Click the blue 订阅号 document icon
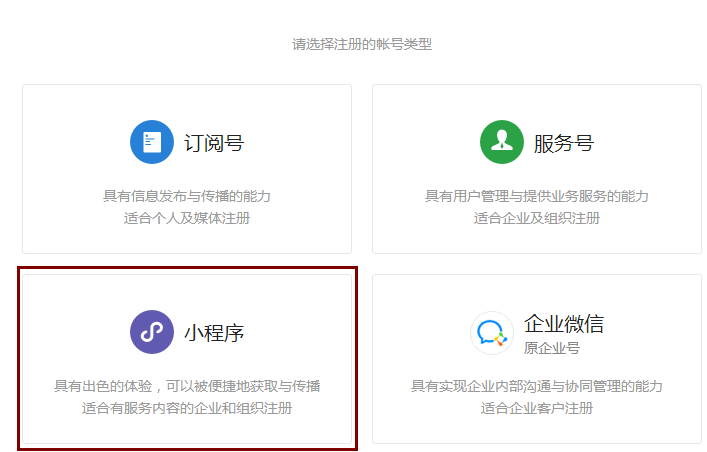The height and width of the screenshot is (452, 707). tap(152, 142)
